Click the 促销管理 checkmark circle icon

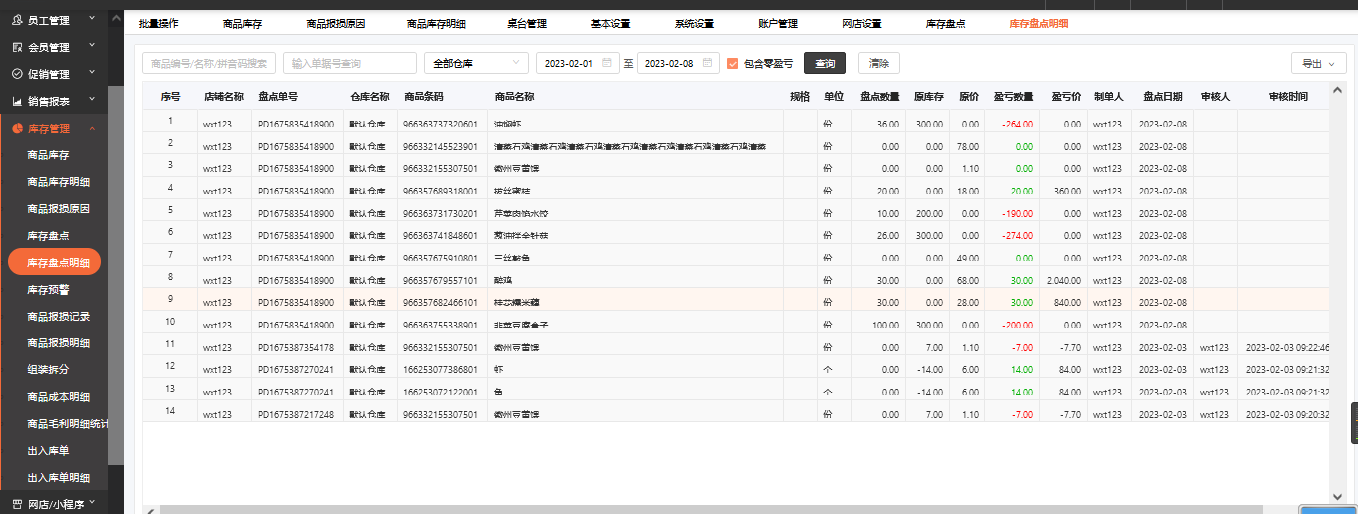[17, 74]
